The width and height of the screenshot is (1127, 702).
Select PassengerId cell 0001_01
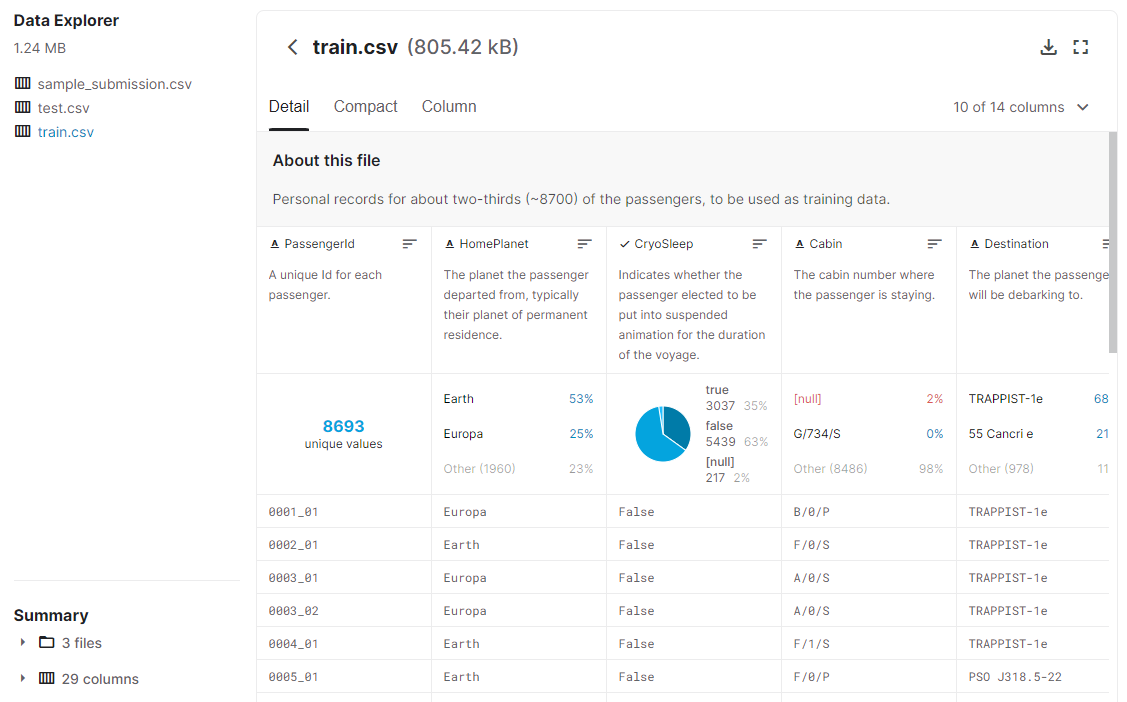click(x=293, y=512)
